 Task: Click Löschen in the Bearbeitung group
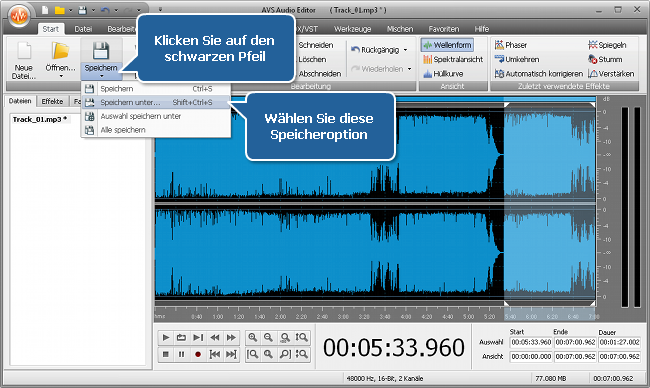pos(312,59)
